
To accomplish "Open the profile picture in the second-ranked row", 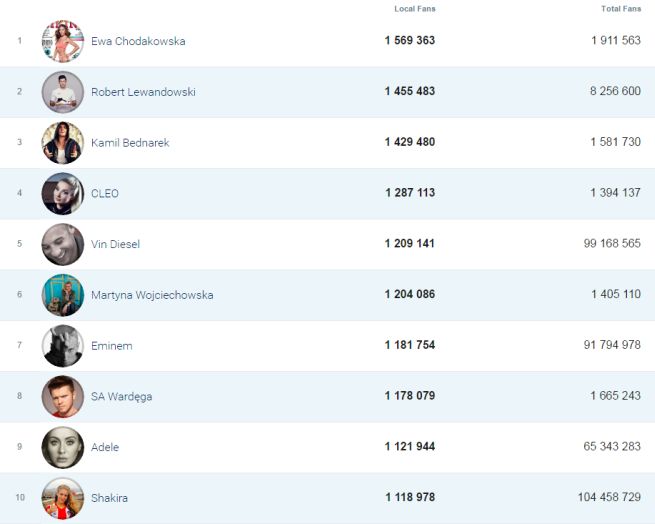I will coord(62,92).
